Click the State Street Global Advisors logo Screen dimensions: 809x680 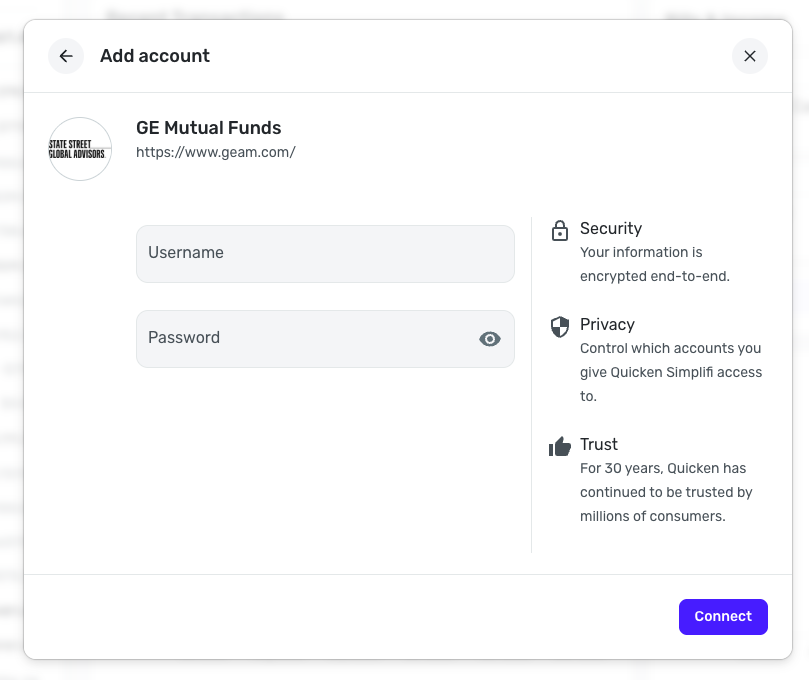click(x=80, y=149)
